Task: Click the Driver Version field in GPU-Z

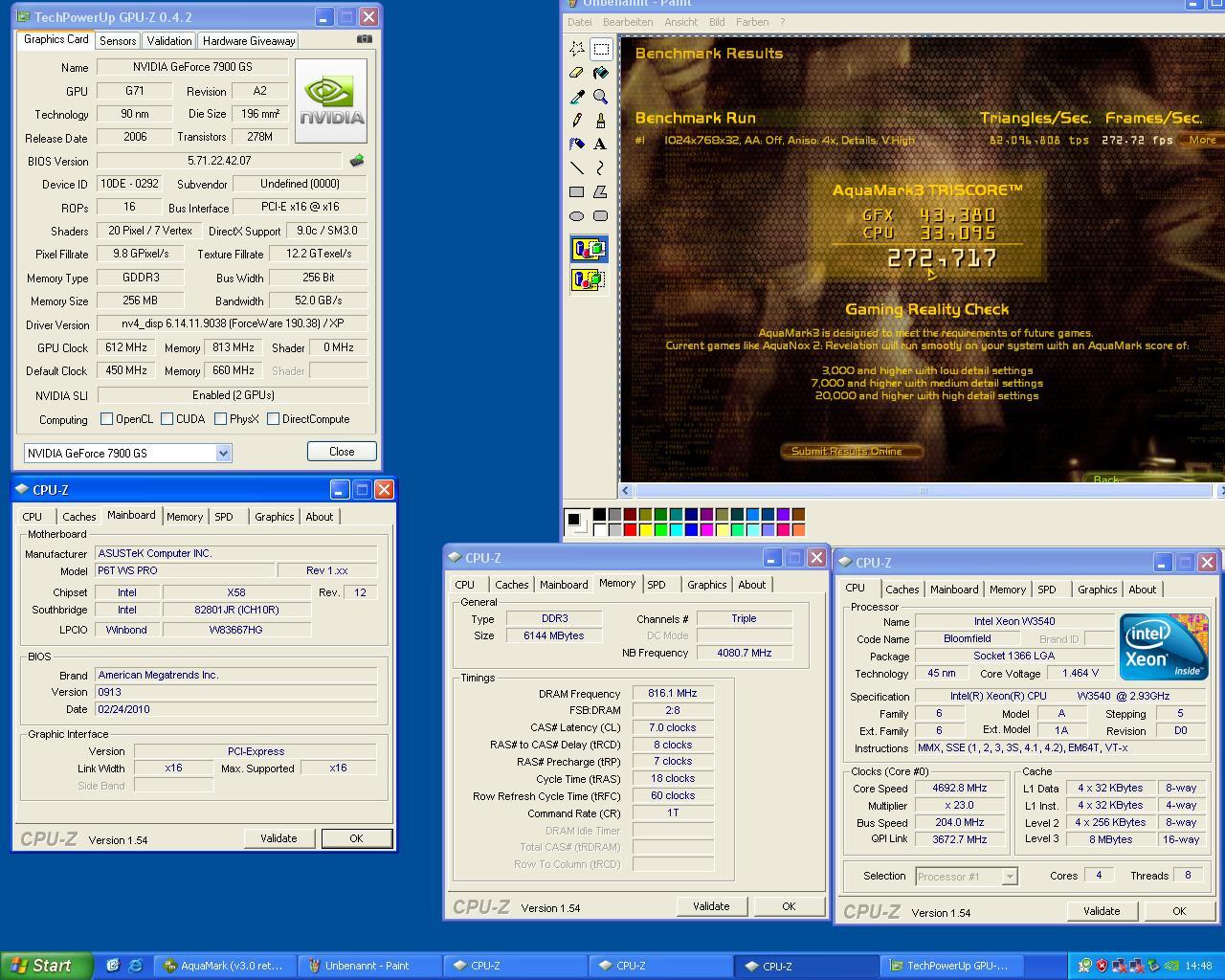Action: point(233,324)
